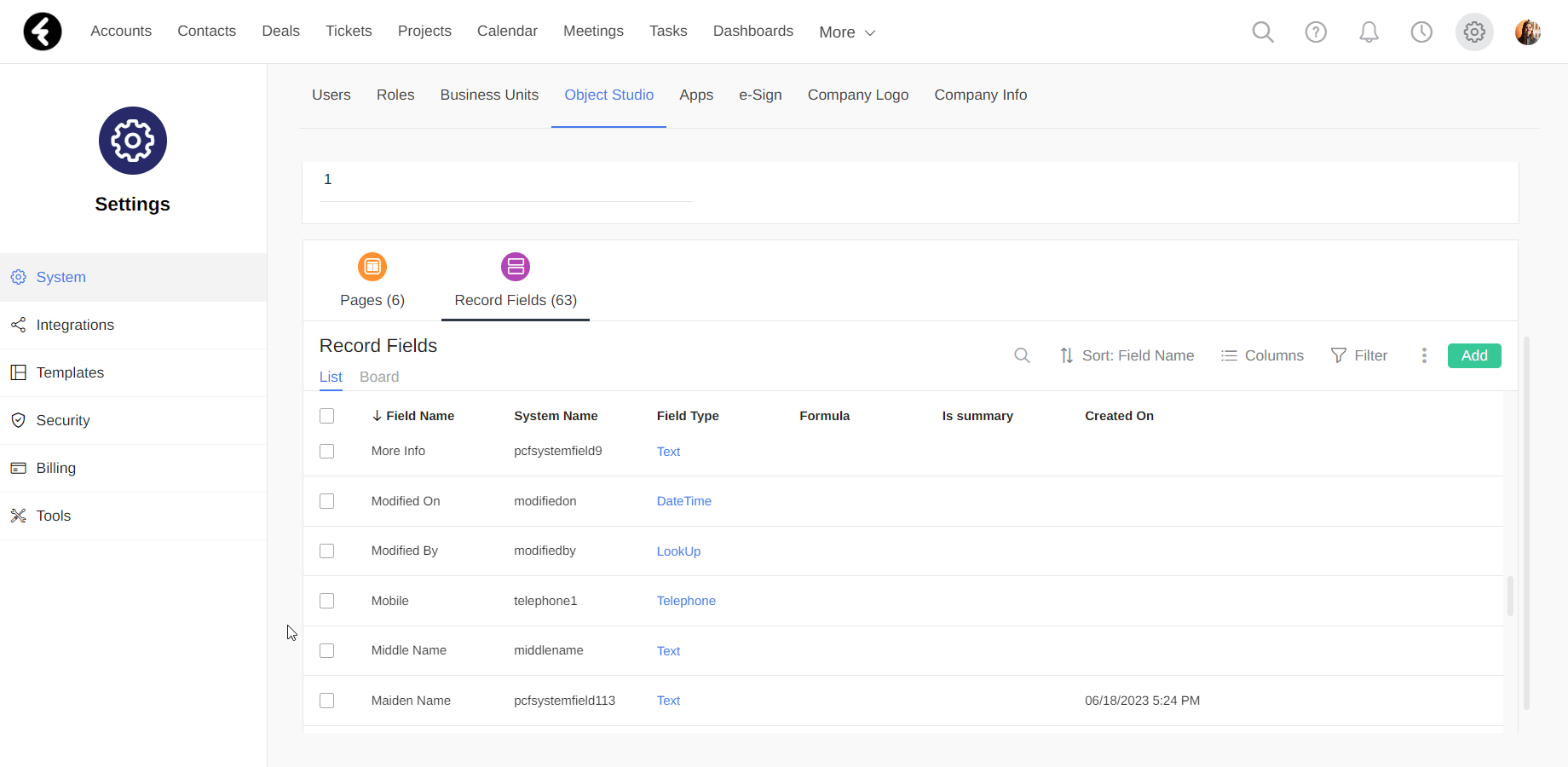Sort by the Field Name column header
1568x767 pixels.
tap(413, 416)
